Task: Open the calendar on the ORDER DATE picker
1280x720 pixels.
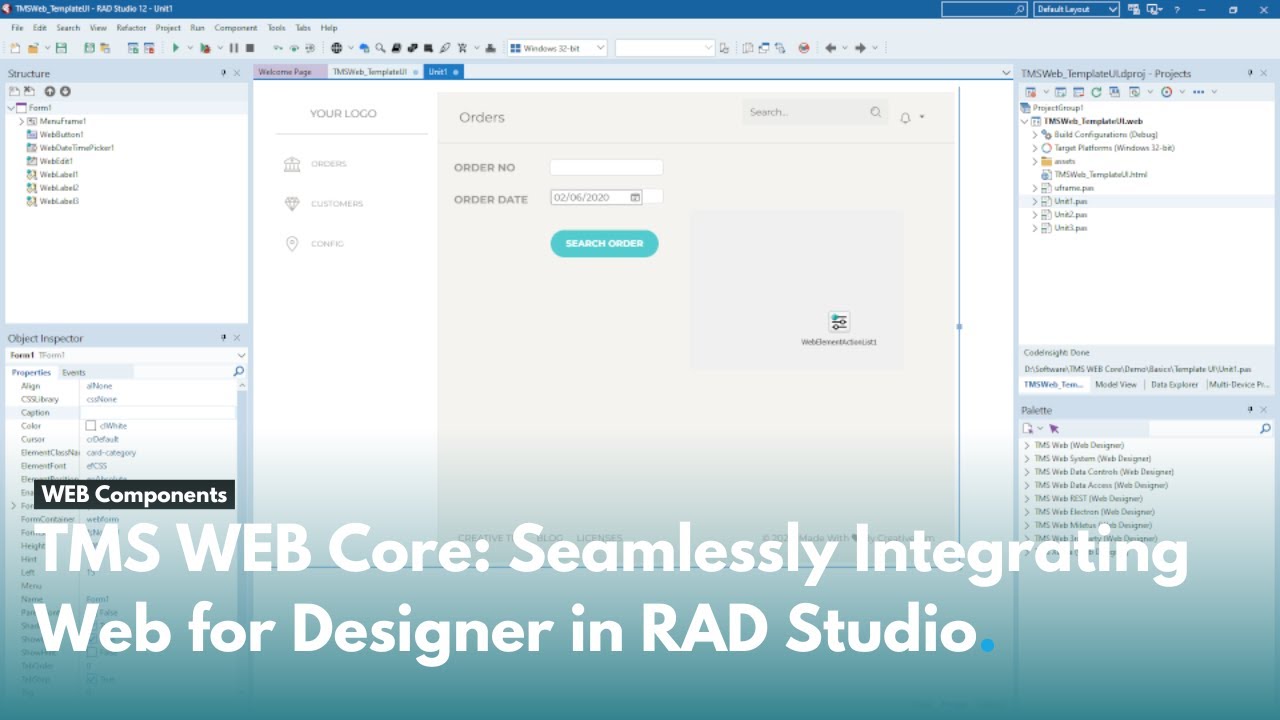Action: [x=635, y=198]
